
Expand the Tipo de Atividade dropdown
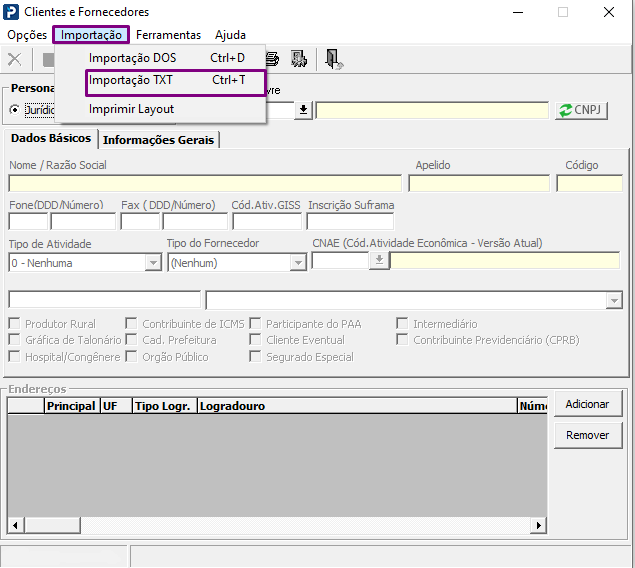click(x=153, y=263)
